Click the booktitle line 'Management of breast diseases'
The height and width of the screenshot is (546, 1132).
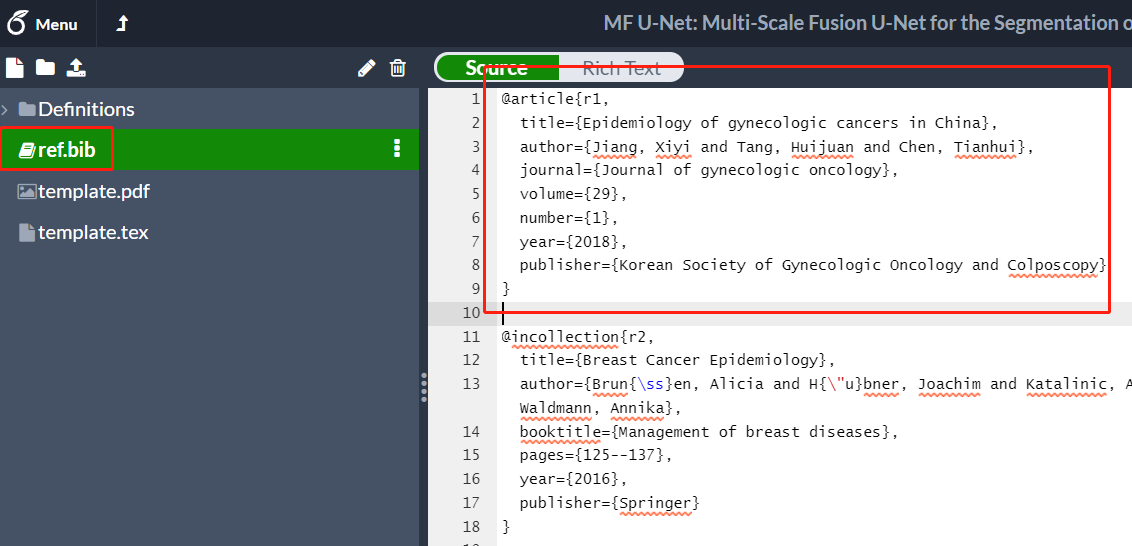[708, 432]
